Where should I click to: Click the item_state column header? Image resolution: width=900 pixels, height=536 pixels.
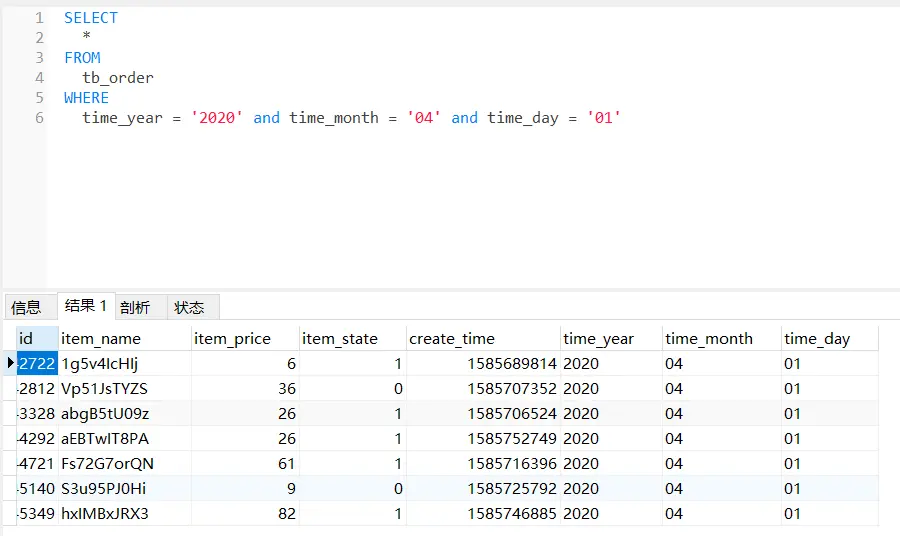(340, 338)
